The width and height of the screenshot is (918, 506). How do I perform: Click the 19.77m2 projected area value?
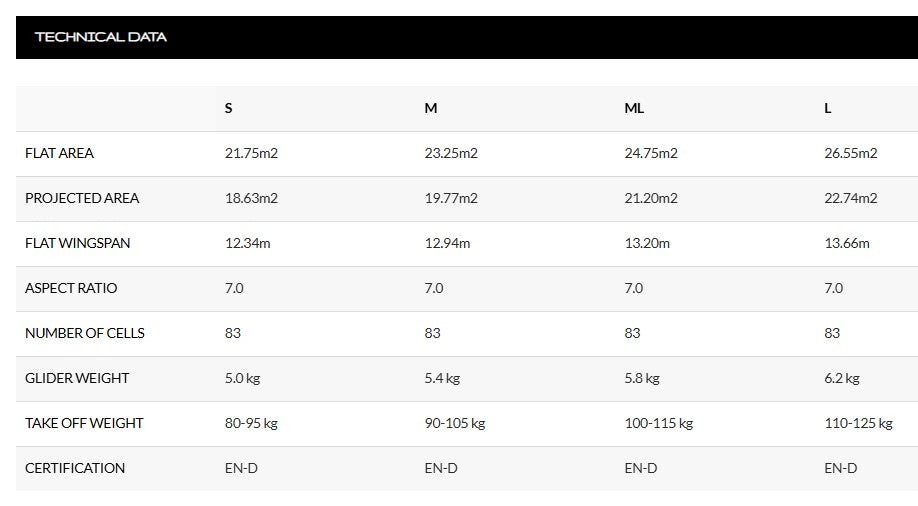(451, 198)
